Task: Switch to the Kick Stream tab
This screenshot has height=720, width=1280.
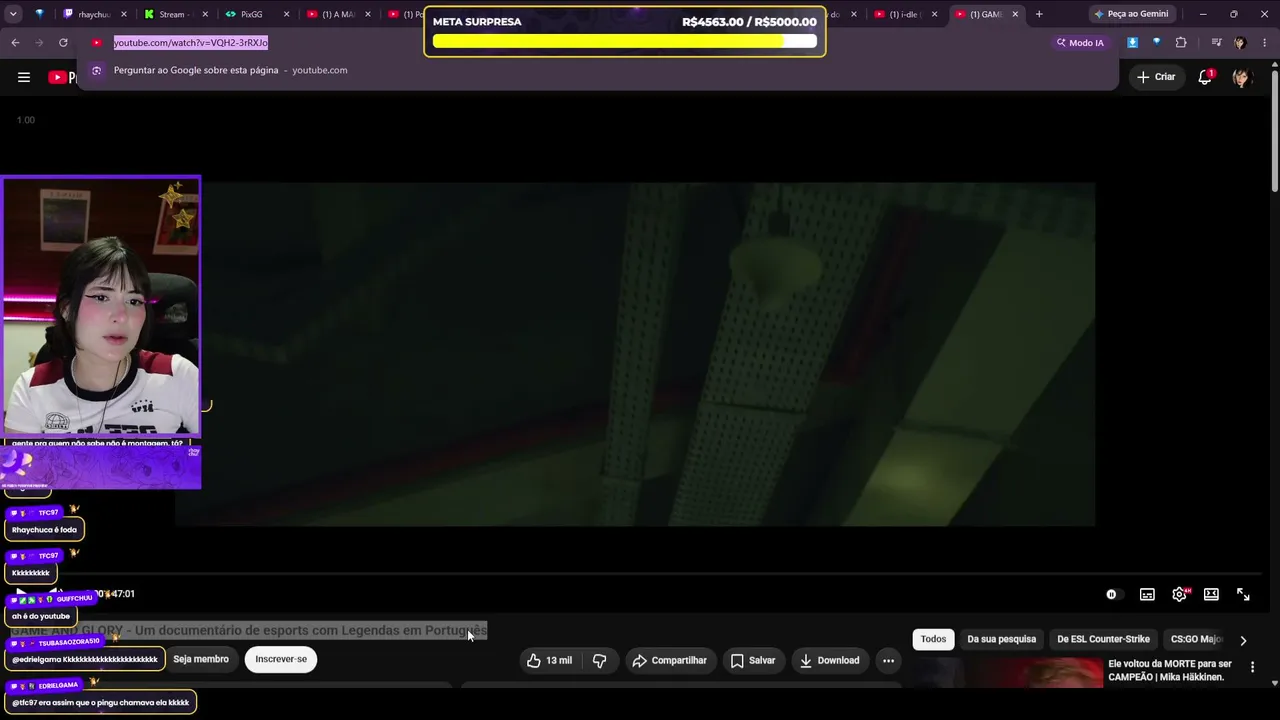Action: click(175, 14)
